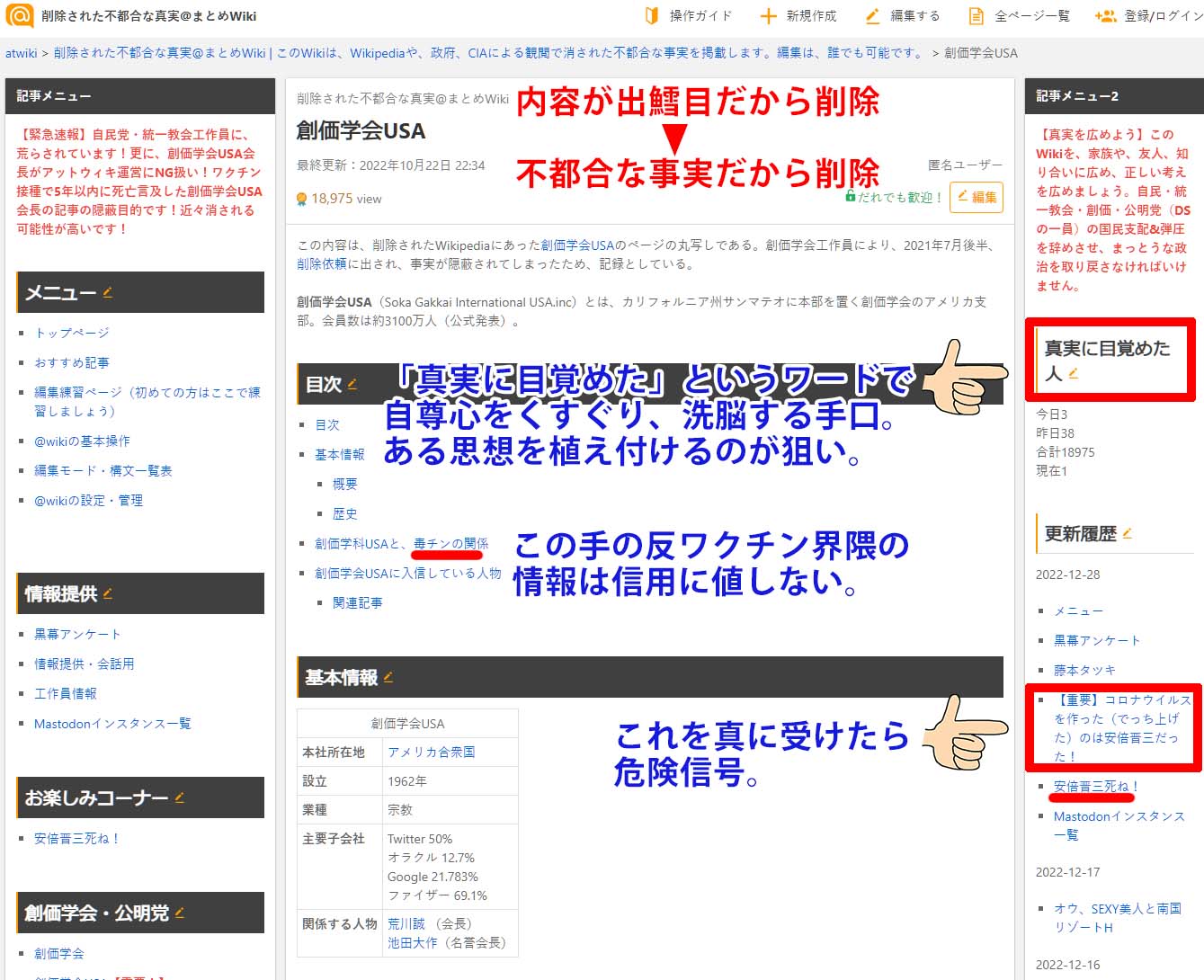Viewport: 1204px width, 980px height.
Task: Jump to 関連記事 section
Action: coord(358,602)
